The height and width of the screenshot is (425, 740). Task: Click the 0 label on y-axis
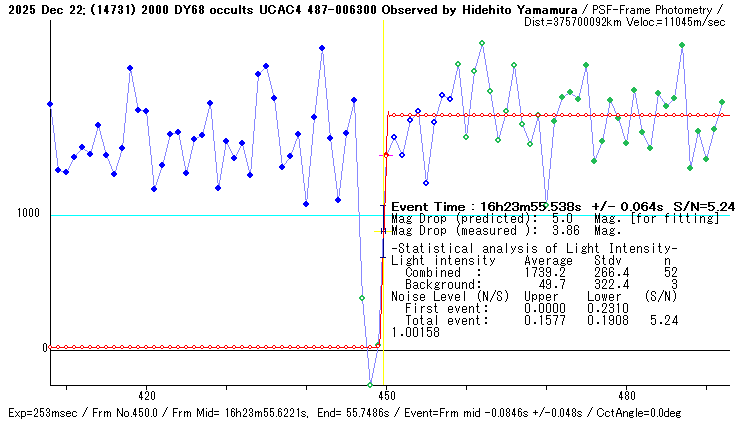click(x=43, y=348)
